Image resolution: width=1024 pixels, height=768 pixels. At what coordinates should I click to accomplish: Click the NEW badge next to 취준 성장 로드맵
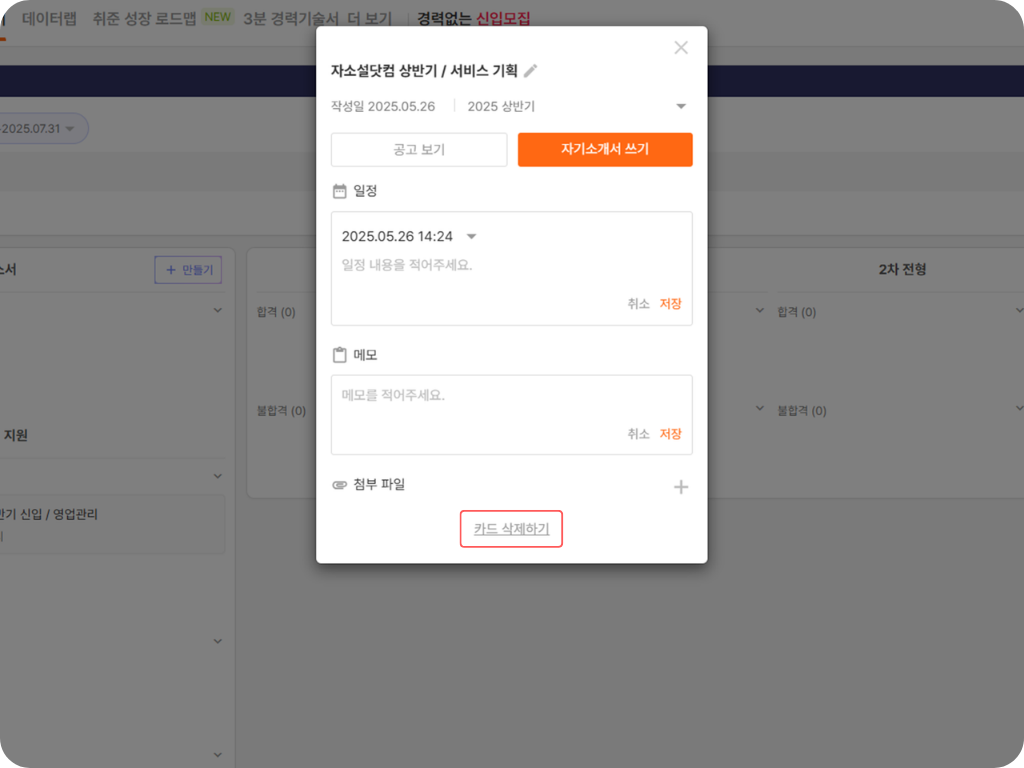pos(217,16)
